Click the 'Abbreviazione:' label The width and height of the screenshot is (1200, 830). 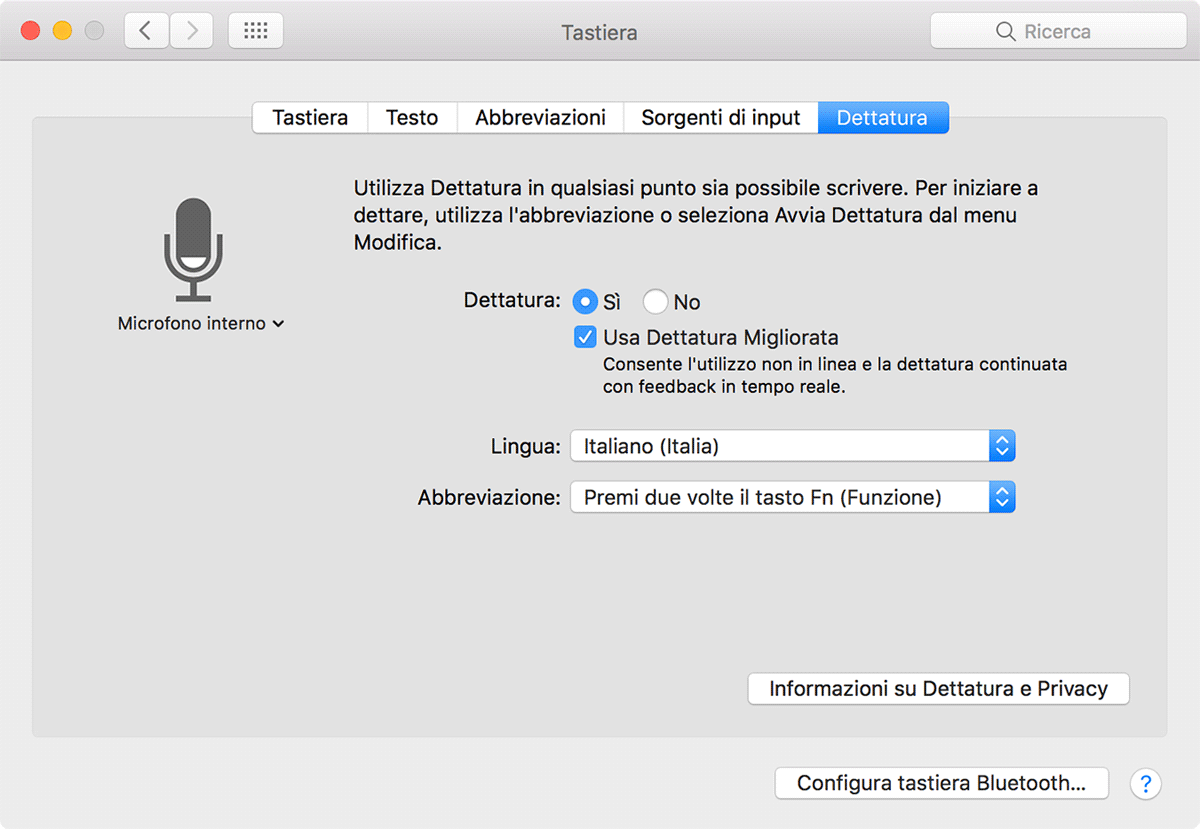click(489, 497)
